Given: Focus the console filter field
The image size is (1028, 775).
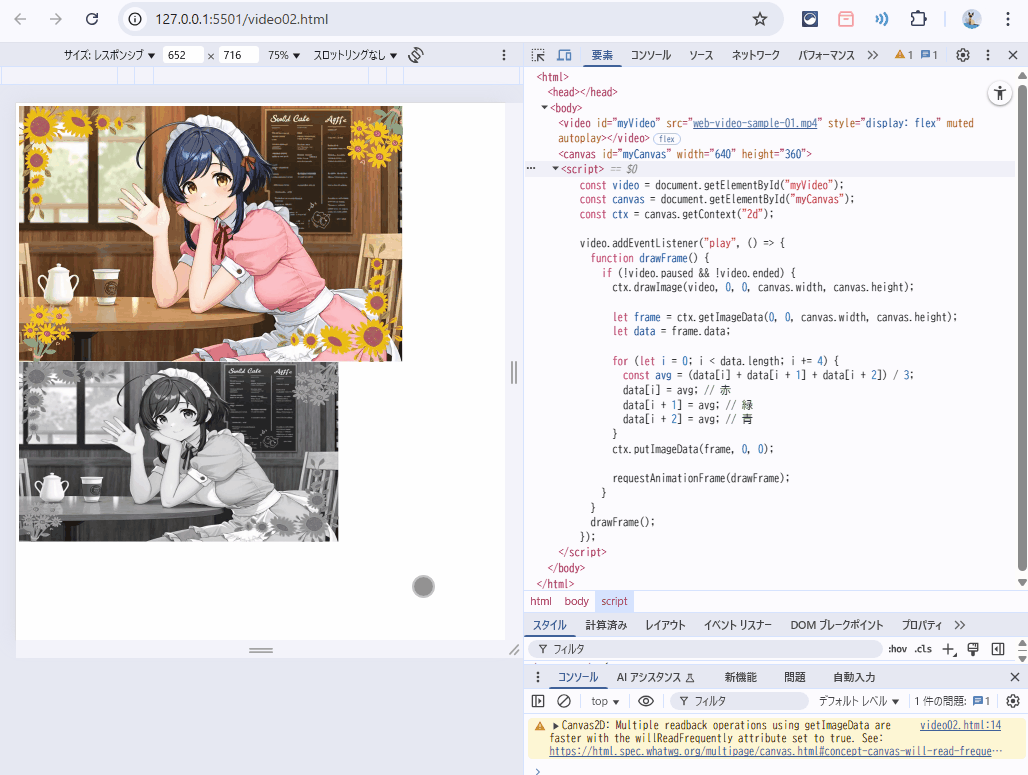Looking at the screenshot, I should pyautogui.click(x=739, y=701).
